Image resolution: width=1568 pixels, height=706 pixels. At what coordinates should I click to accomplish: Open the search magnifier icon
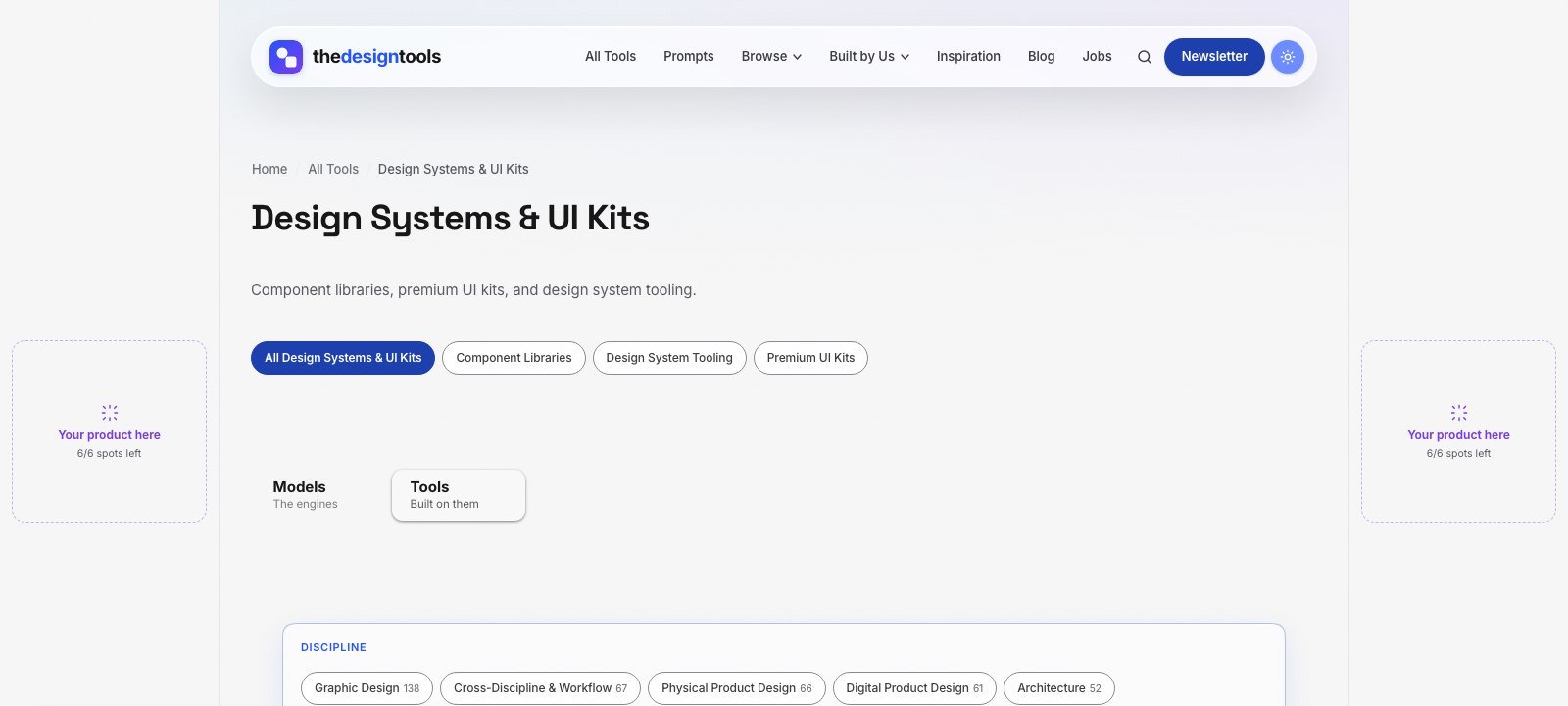point(1144,57)
